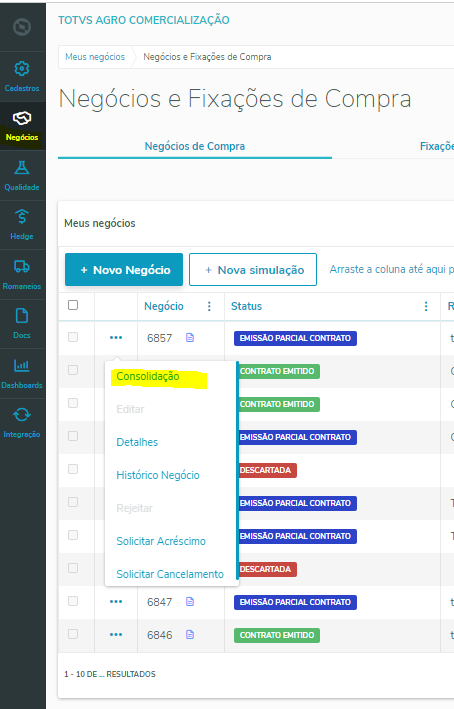454x709 pixels.
Task: Toggle the select-all header checkbox
Action: point(73,305)
